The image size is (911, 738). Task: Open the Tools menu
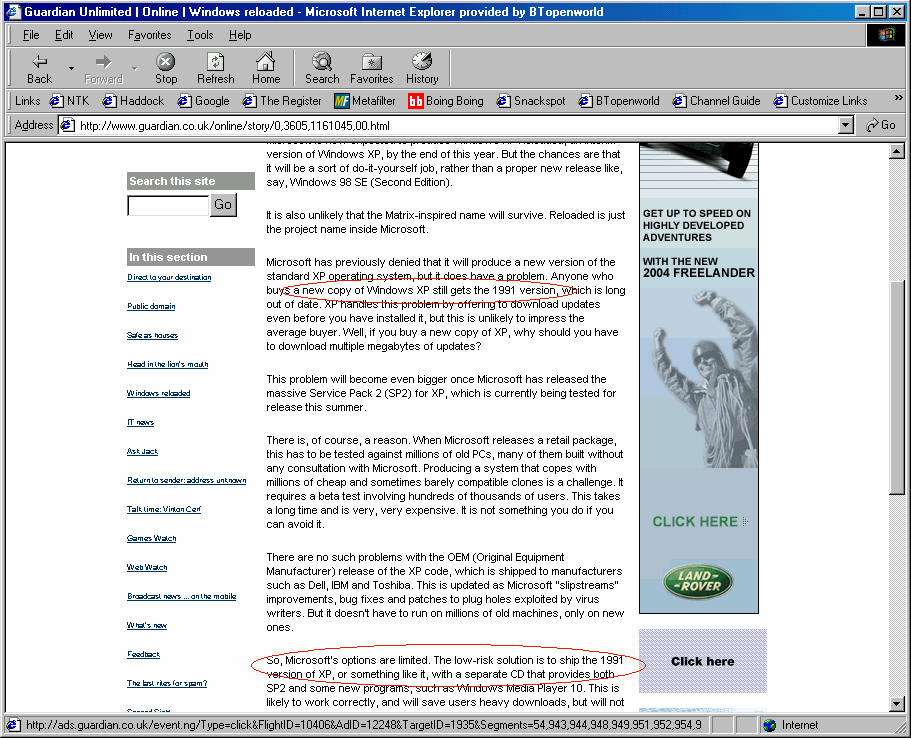[x=200, y=35]
